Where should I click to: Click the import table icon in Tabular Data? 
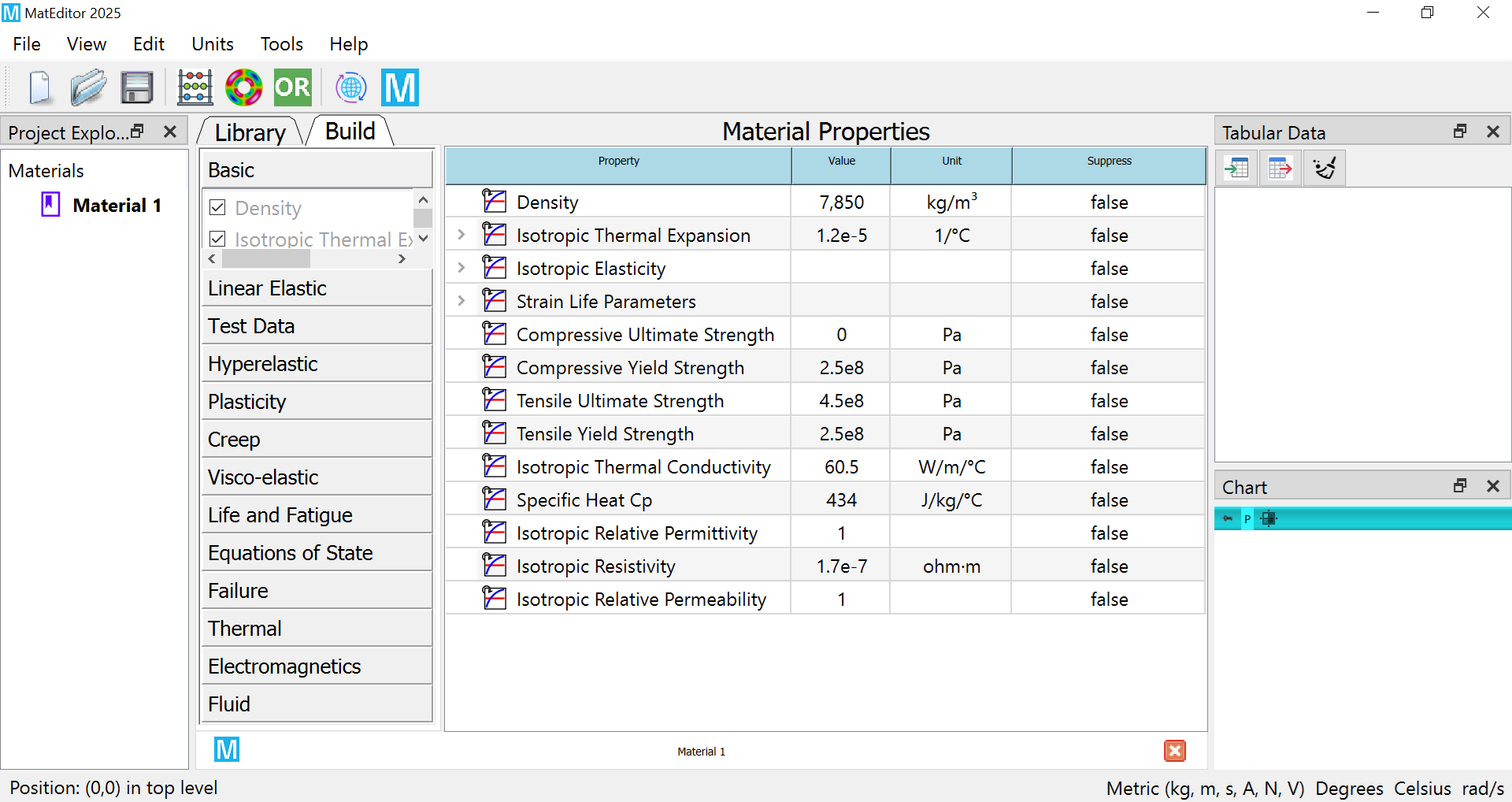point(1236,168)
